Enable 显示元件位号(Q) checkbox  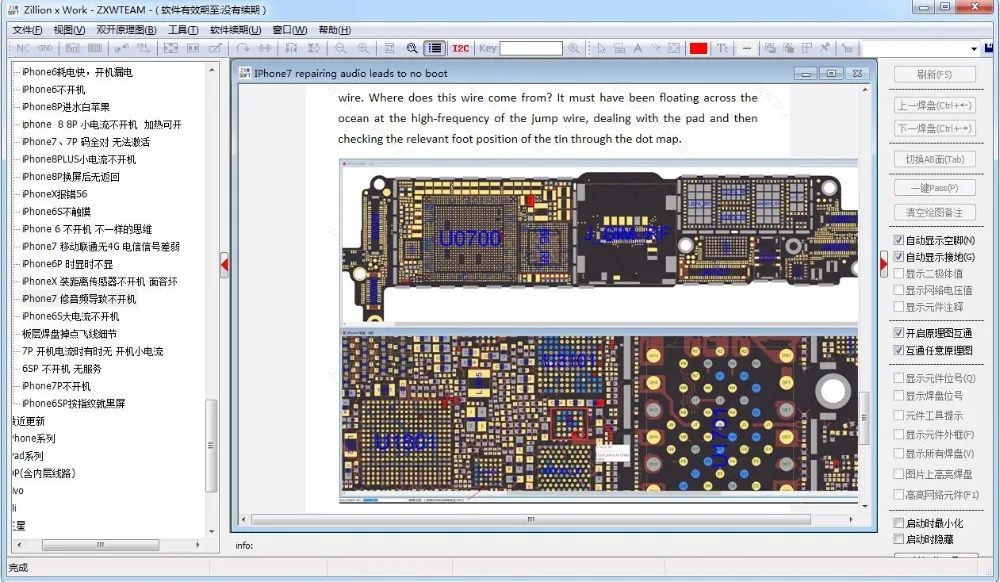coord(899,378)
